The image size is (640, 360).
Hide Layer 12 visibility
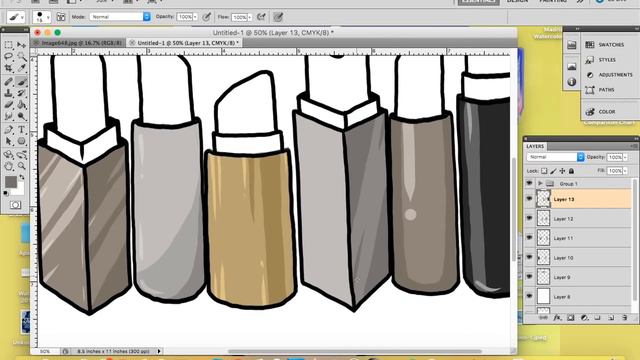529,218
